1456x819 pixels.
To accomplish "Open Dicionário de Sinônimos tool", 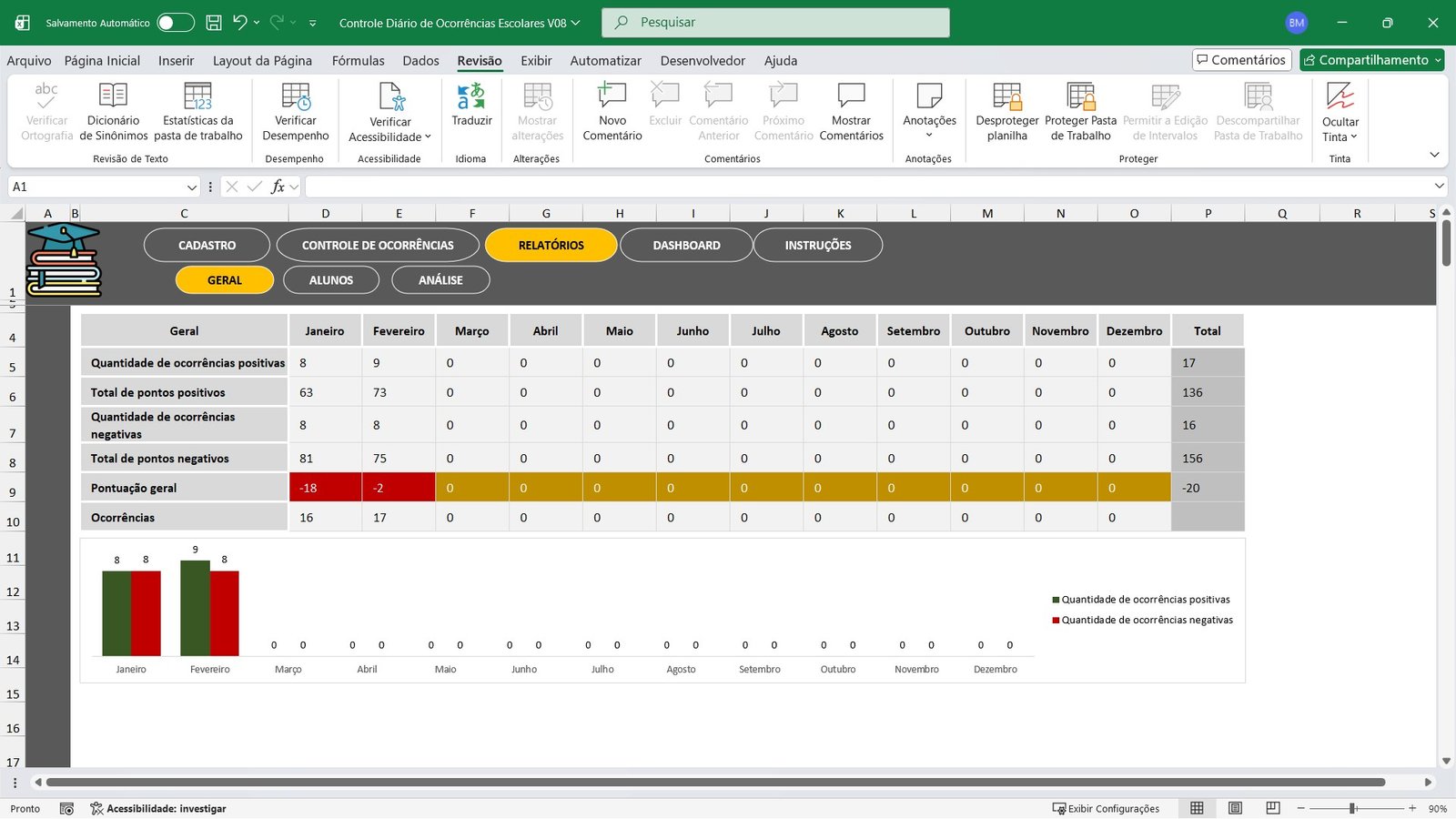I will point(113,111).
